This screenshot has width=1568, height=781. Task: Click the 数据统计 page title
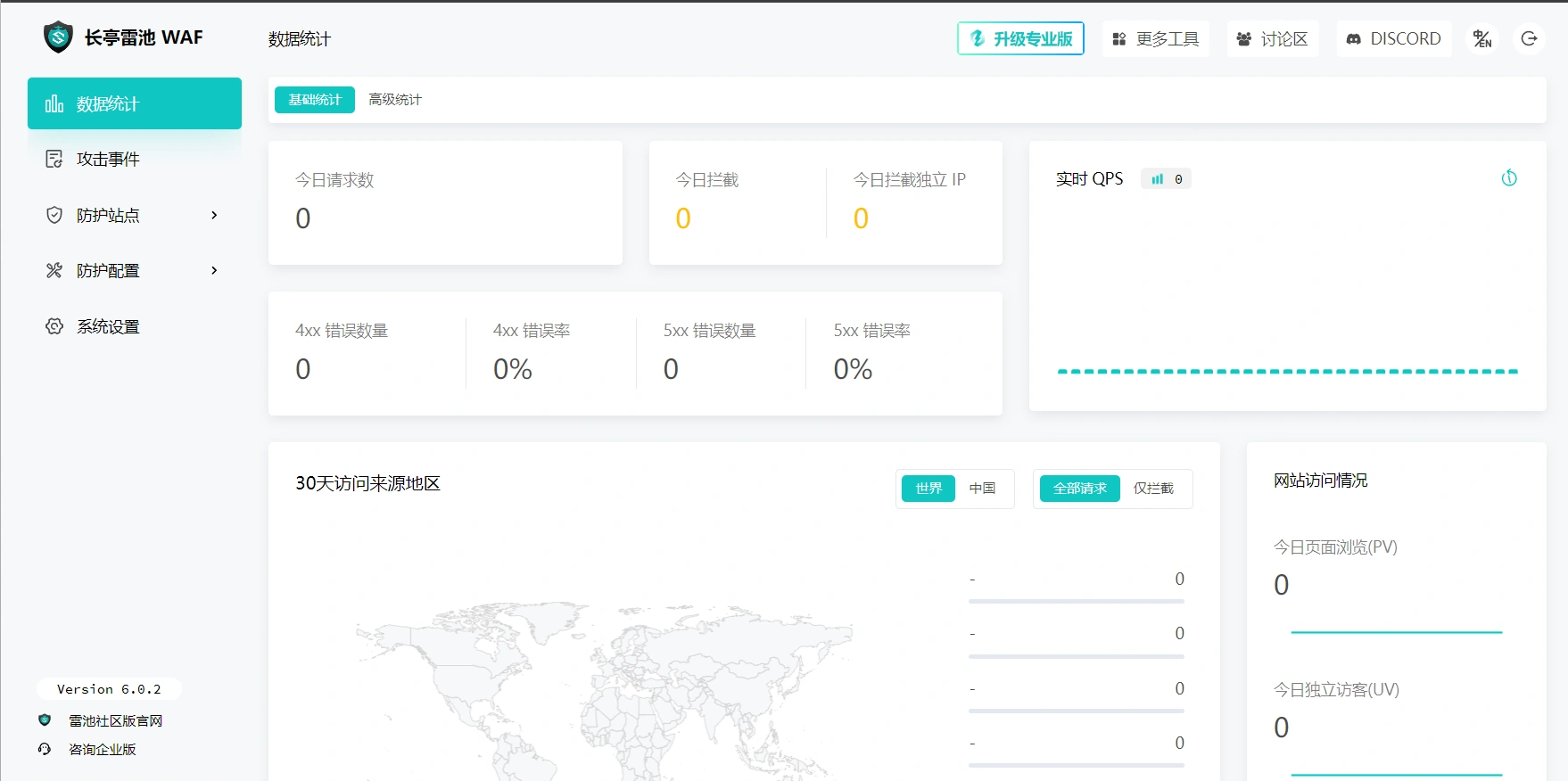coord(300,39)
